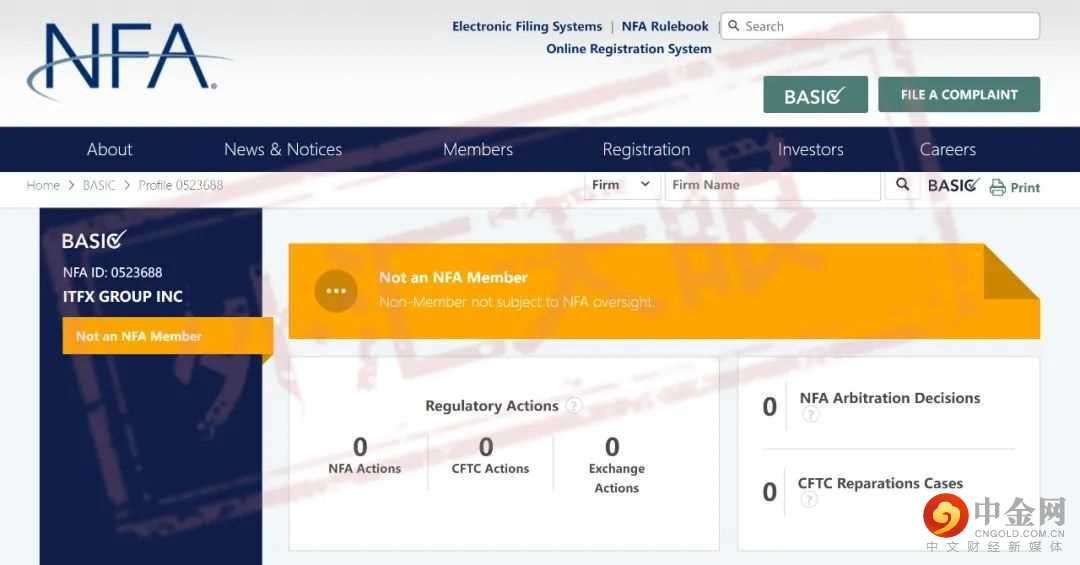Open the NFA Rulebook link

pos(665,26)
